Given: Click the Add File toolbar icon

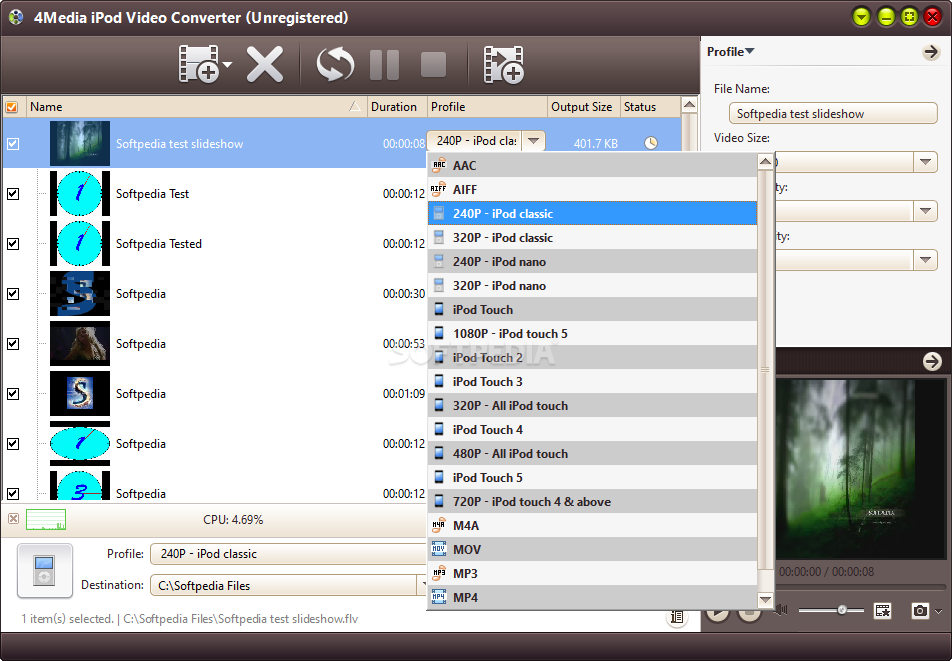Looking at the screenshot, I should 199,64.
